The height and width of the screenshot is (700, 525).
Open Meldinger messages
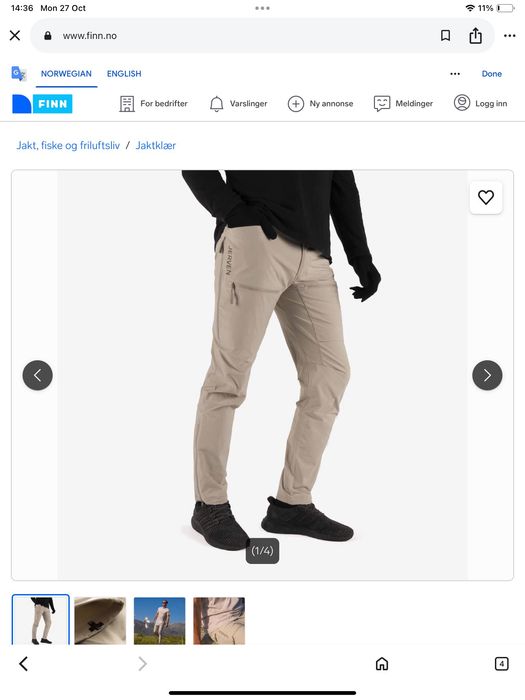pyautogui.click(x=404, y=104)
